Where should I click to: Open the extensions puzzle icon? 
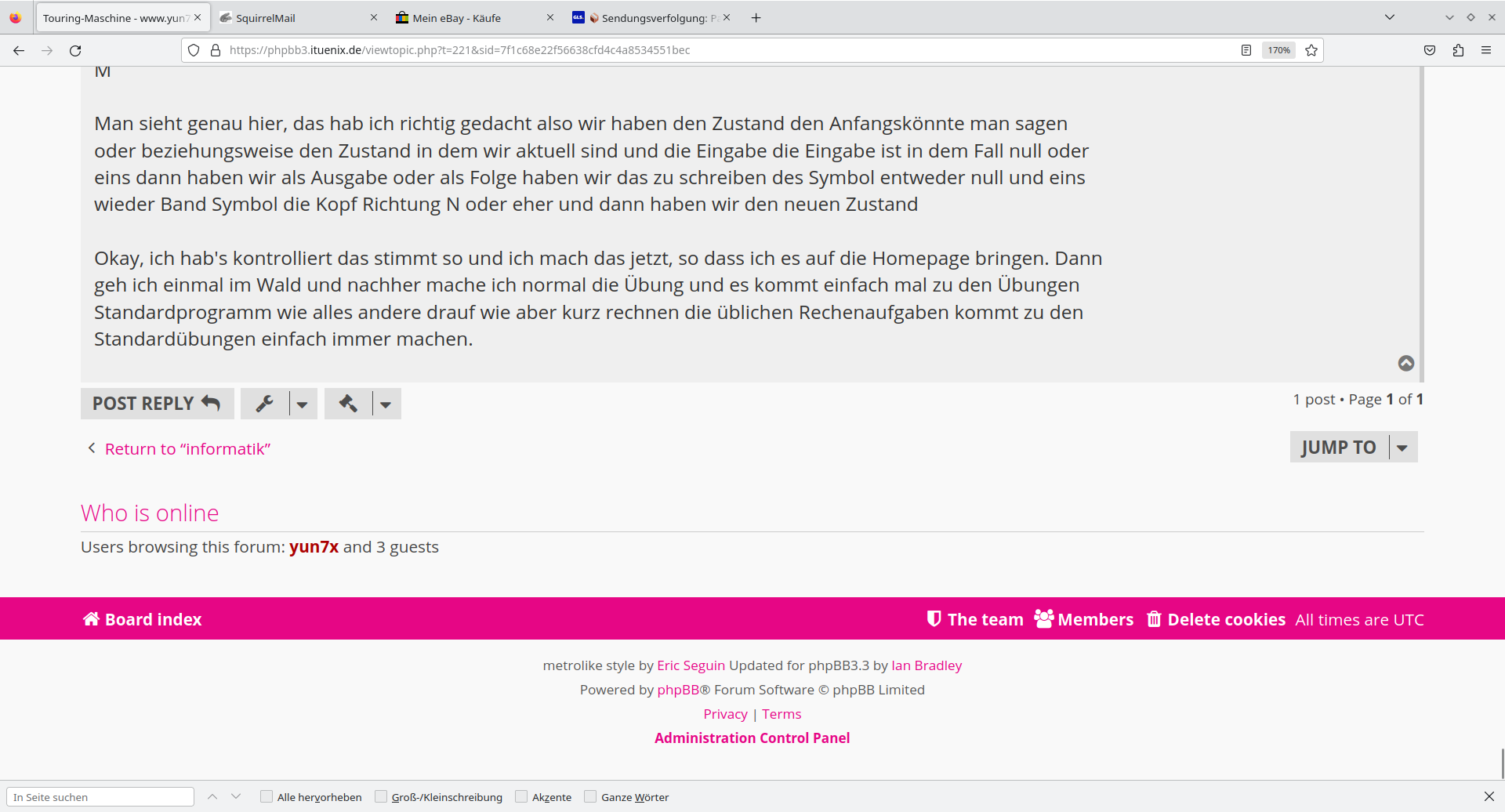coord(1458,50)
